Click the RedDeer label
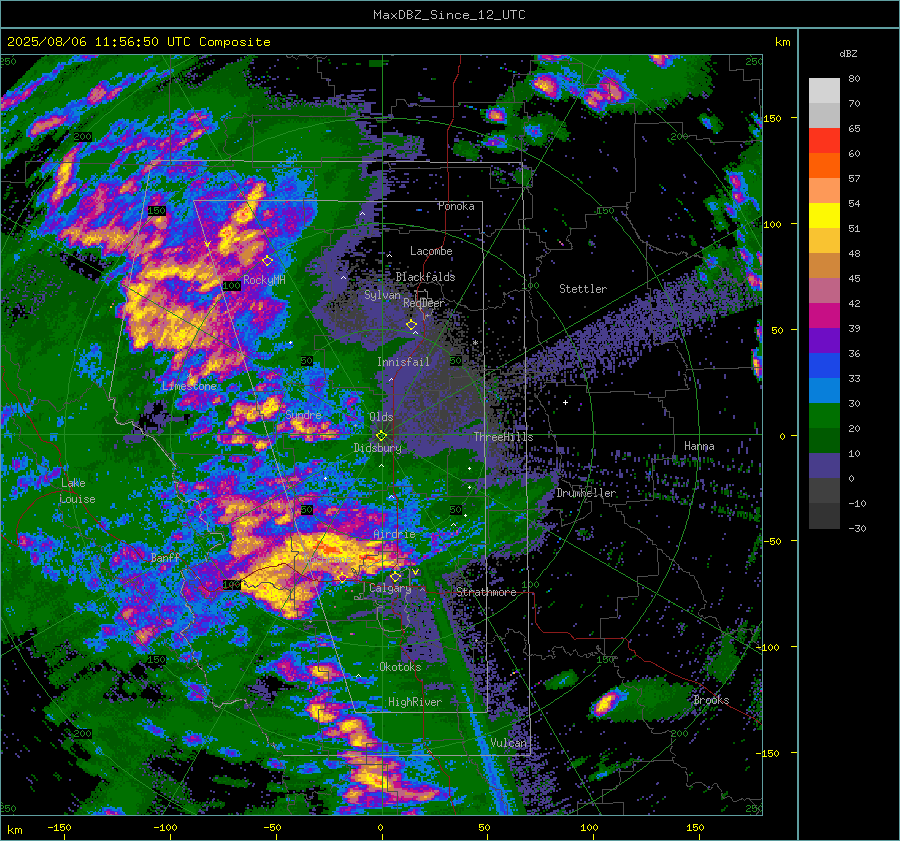 pos(424,303)
